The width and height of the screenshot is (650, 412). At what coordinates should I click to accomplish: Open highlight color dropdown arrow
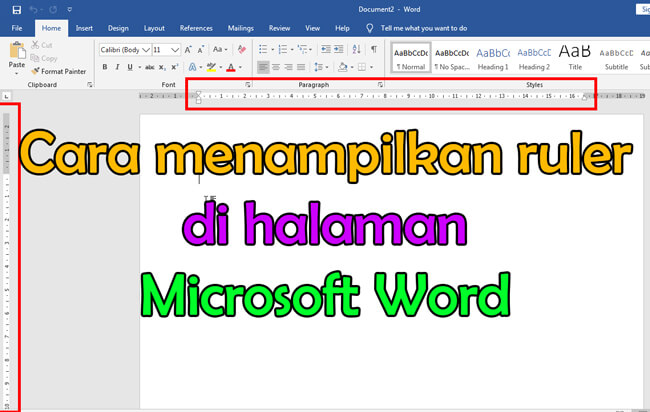click(x=221, y=67)
